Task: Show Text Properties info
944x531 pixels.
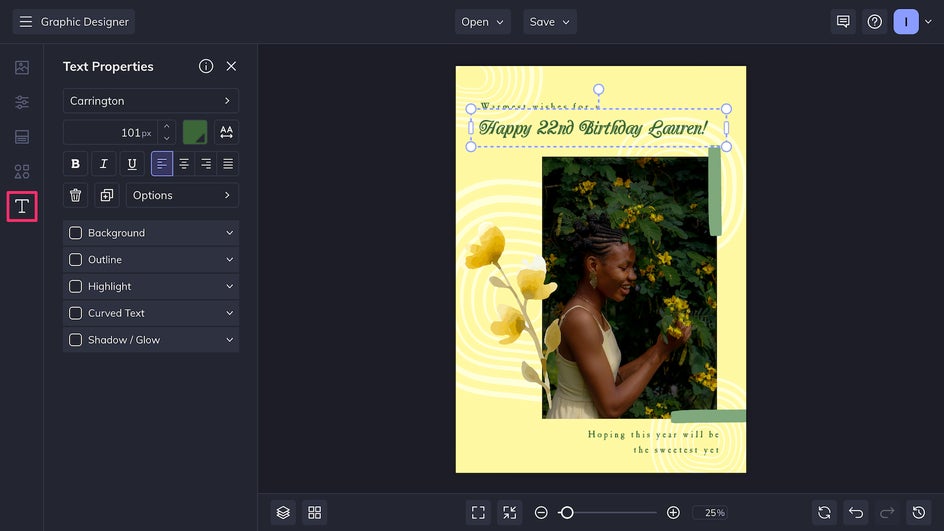Action: click(206, 66)
